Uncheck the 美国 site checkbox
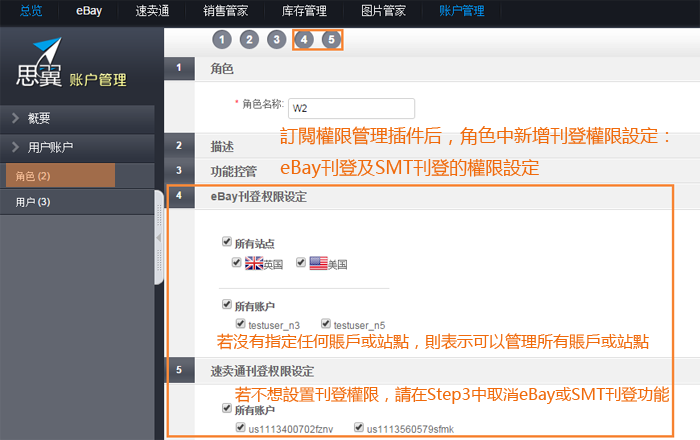 pos(301,262)
